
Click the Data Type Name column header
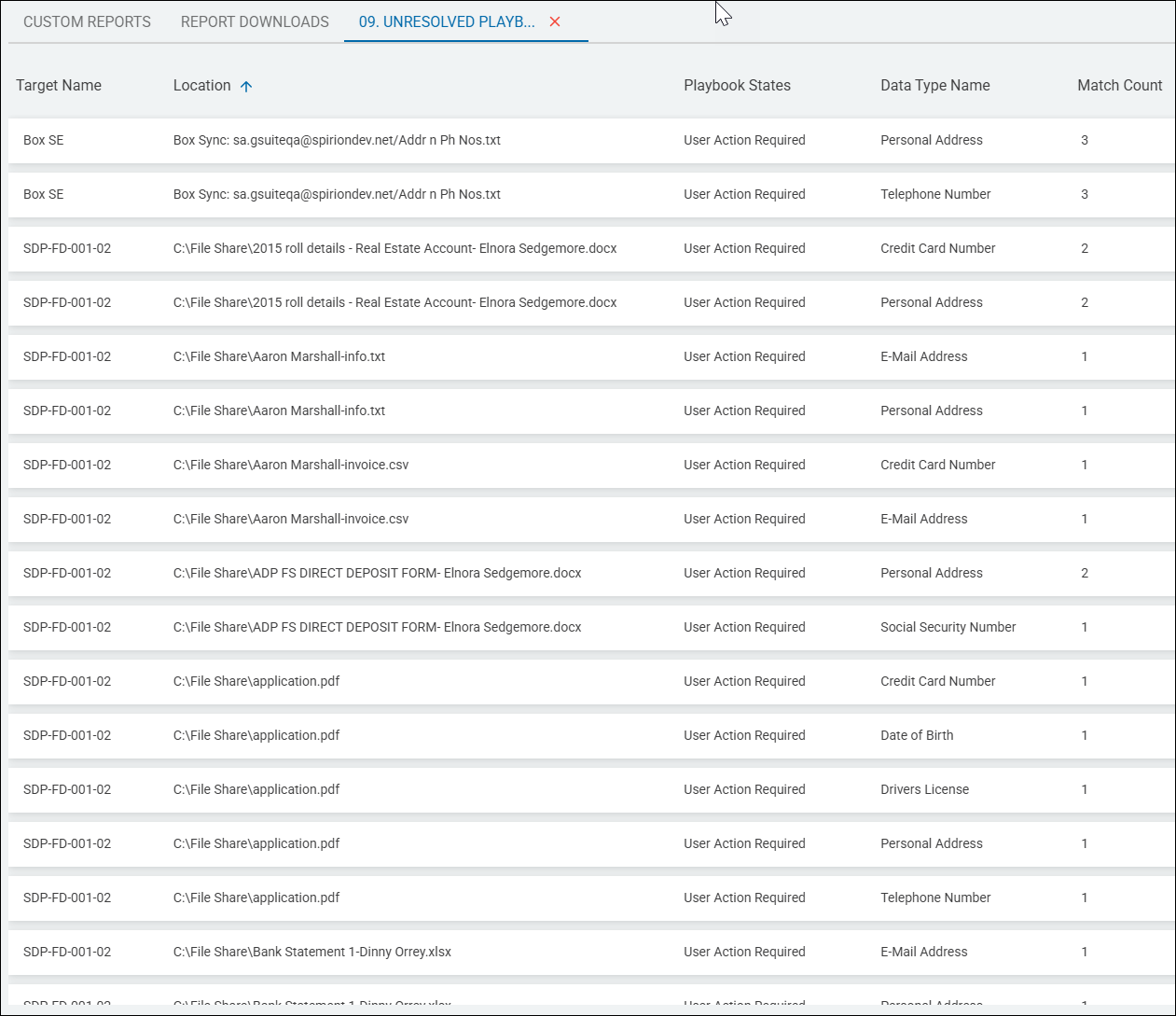(934, 85)
